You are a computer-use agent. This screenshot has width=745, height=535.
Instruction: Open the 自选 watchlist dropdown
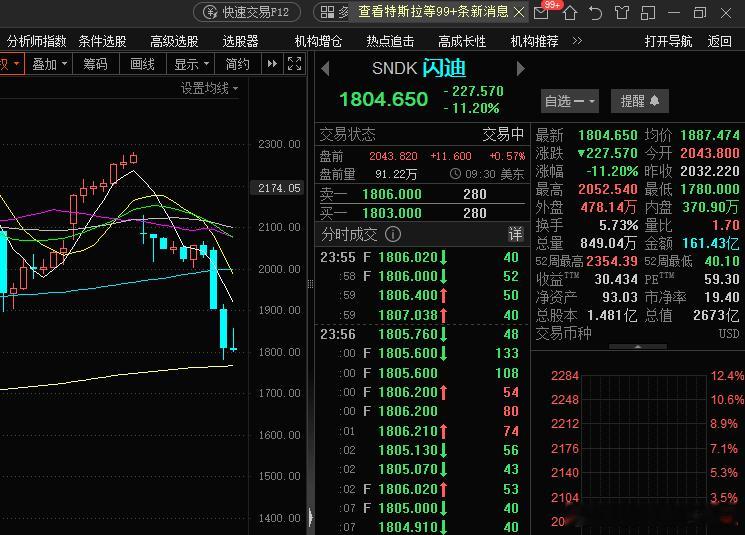pos(570,101)
